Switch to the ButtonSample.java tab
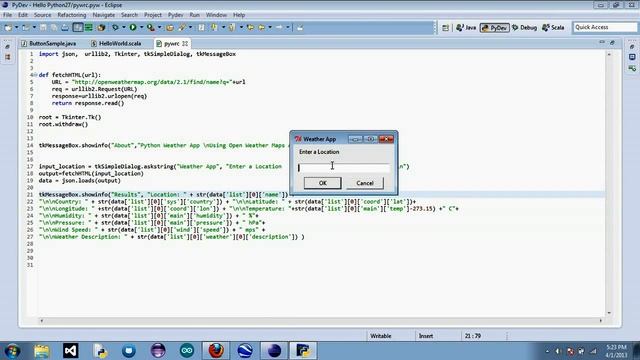640x360 pixels. [x=49, y=43]
